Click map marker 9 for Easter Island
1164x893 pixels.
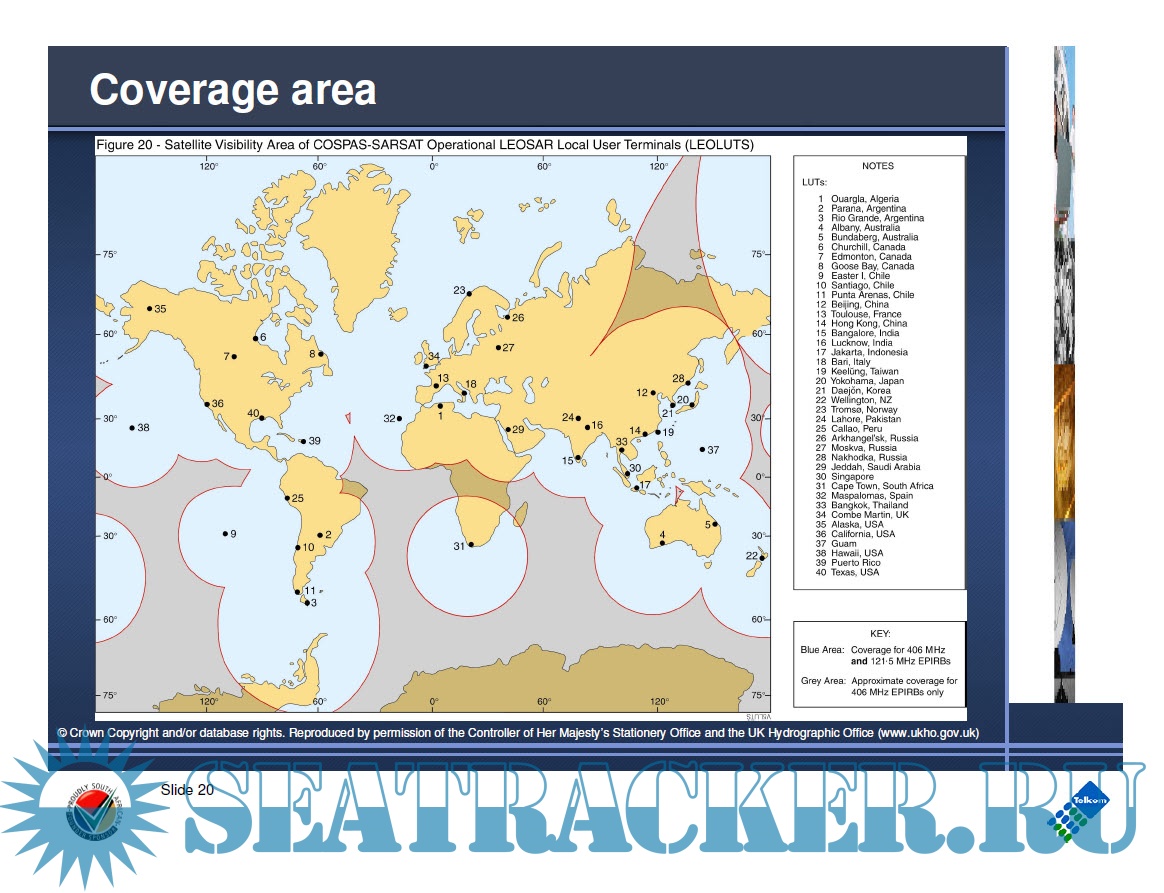225,533
